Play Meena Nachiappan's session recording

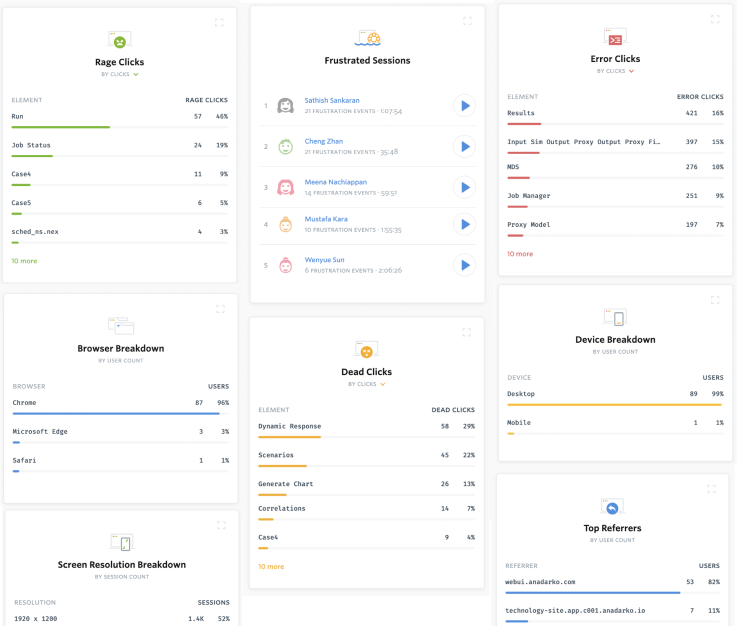465,187
